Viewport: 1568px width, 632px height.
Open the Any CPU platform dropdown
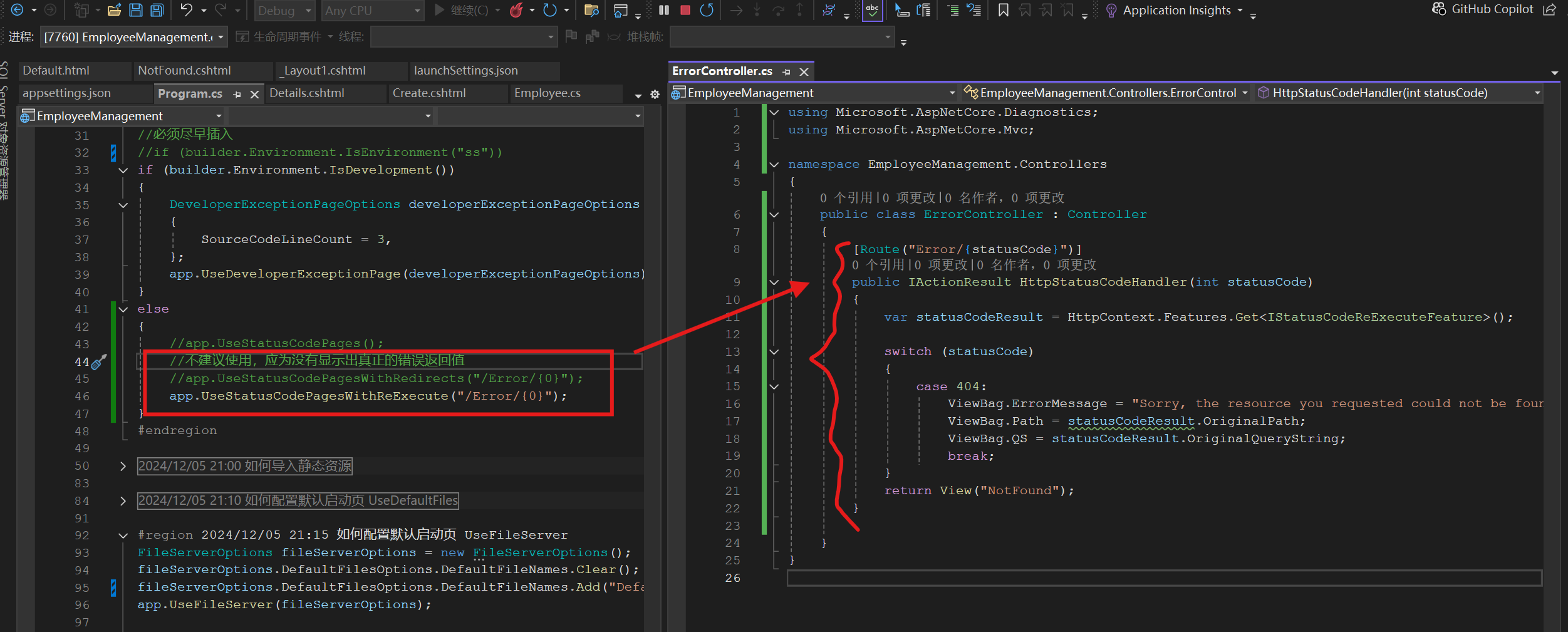(x=372, y=11)
